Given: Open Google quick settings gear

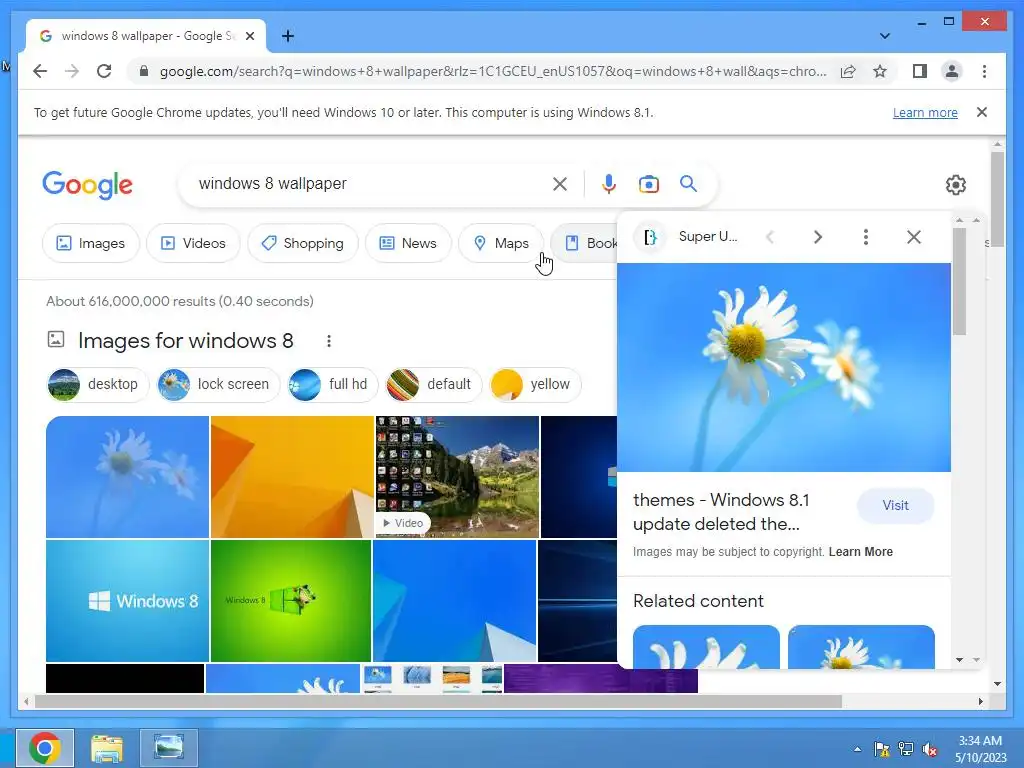Looking at the screenshot, I should pyautogui.click(x=955, y=185).
